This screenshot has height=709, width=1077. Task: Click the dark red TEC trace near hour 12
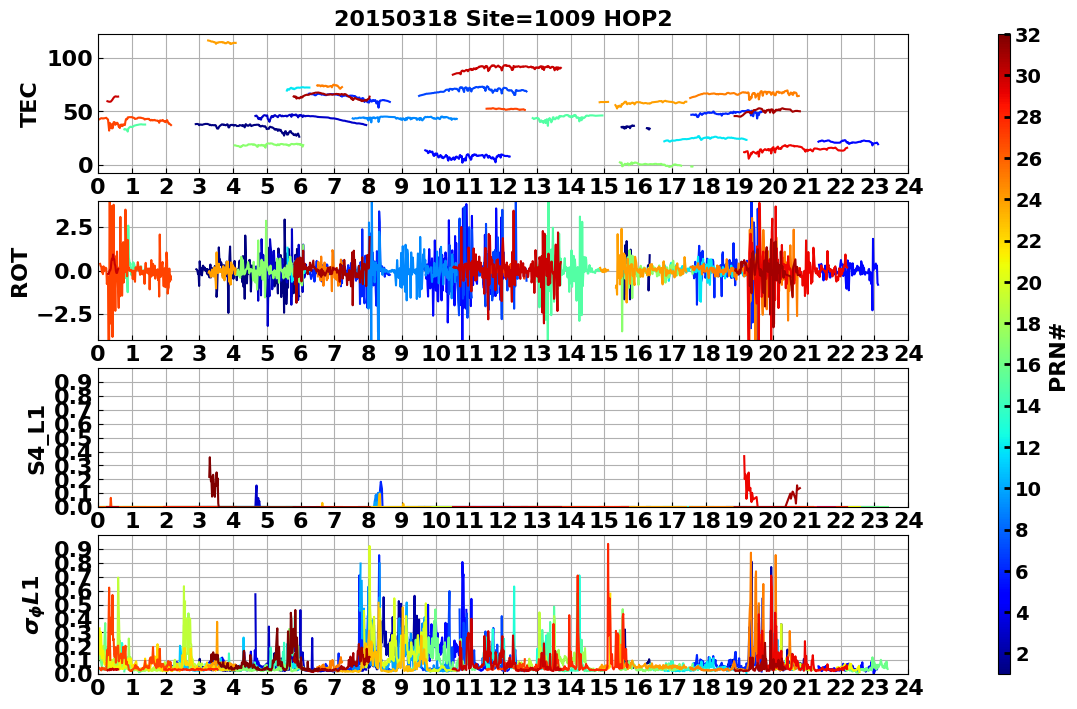point(506,68)
